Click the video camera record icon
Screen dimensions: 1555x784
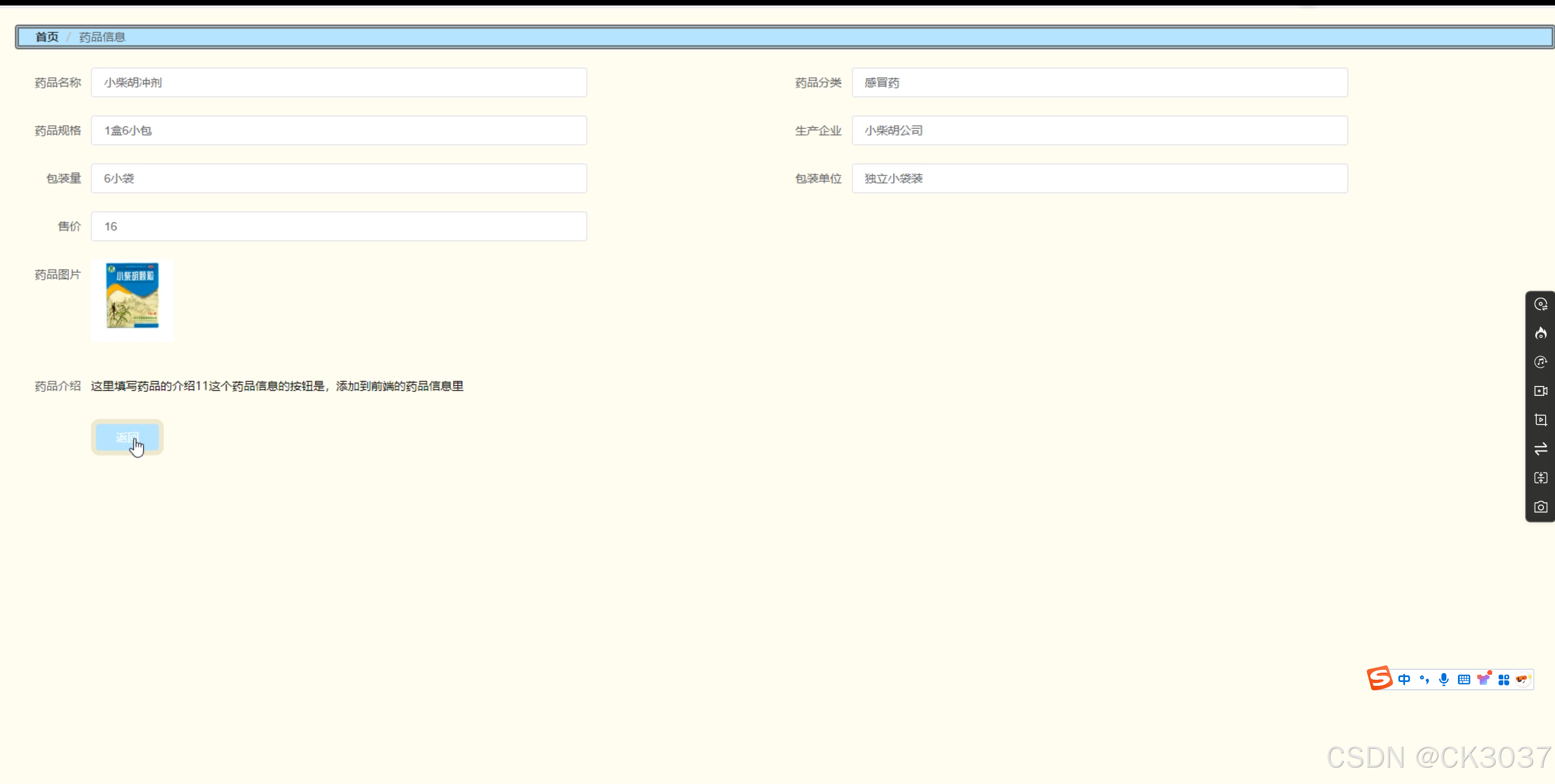click(1541, 391)
